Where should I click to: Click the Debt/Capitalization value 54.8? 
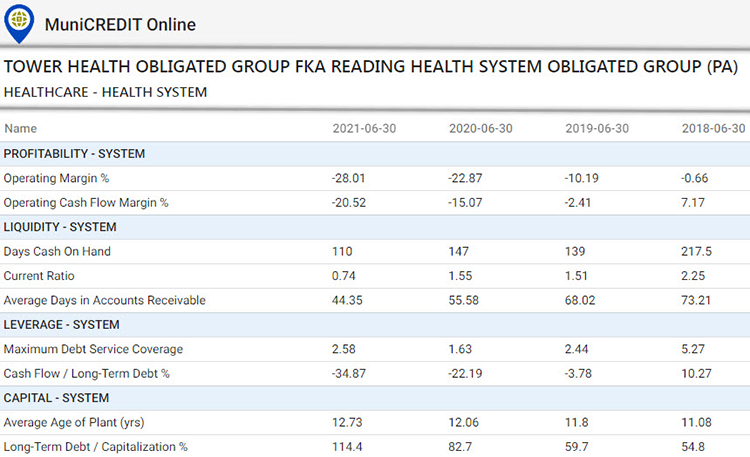[x=693, y=446]
